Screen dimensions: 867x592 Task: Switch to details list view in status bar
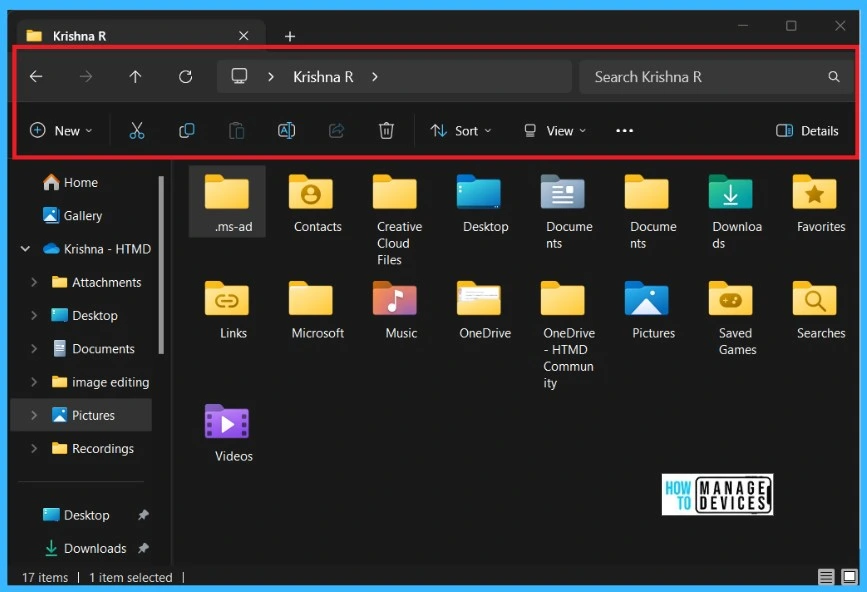click(826, 577)
